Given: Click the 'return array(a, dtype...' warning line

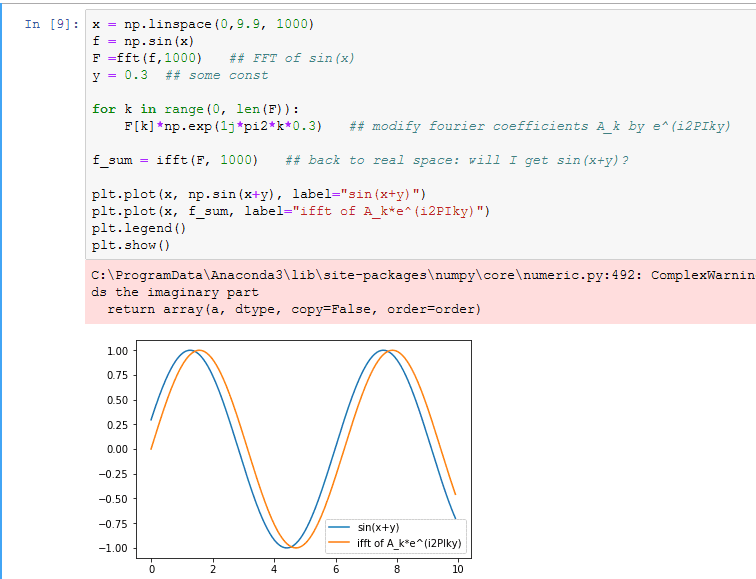Looking at the screenshot, I should pos(294,310).
